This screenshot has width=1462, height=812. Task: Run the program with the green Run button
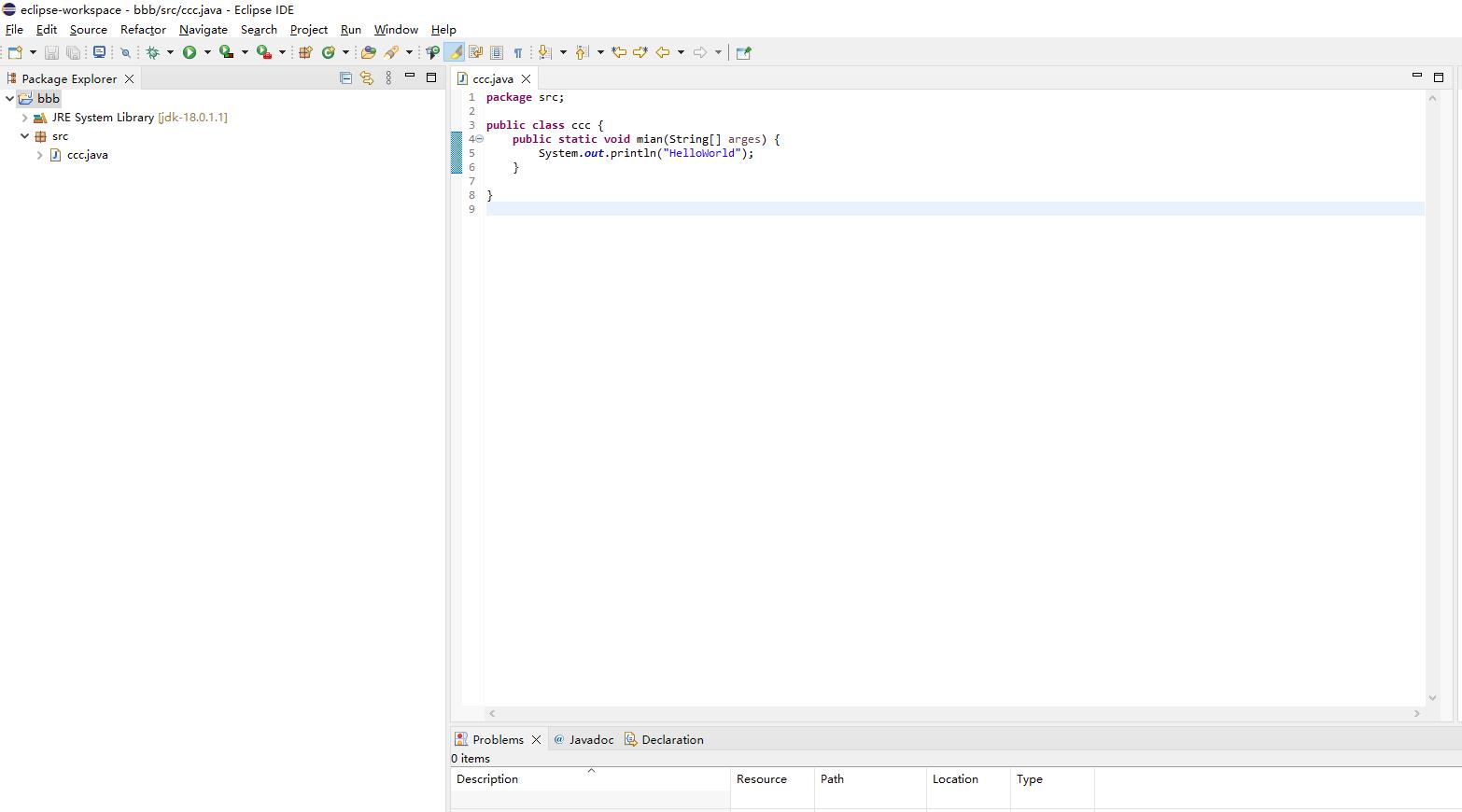pyautogui.click(x=191, y=52)
